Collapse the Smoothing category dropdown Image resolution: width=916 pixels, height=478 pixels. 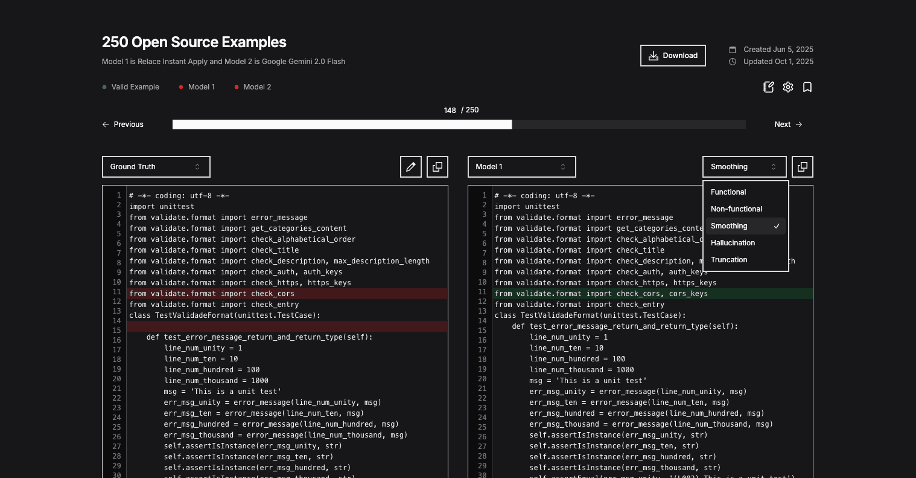pos(744,167)
